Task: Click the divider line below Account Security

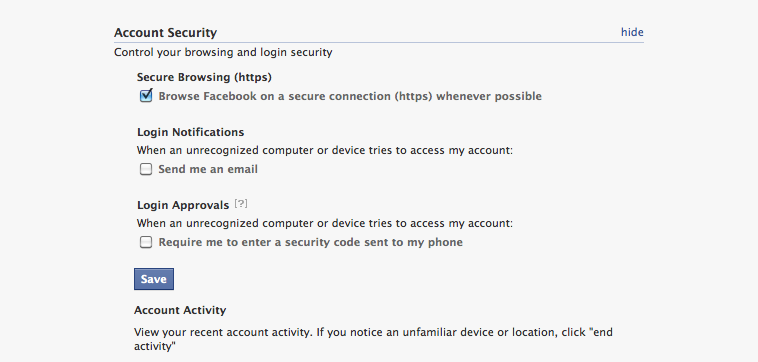Action: (x=379, y=43)
